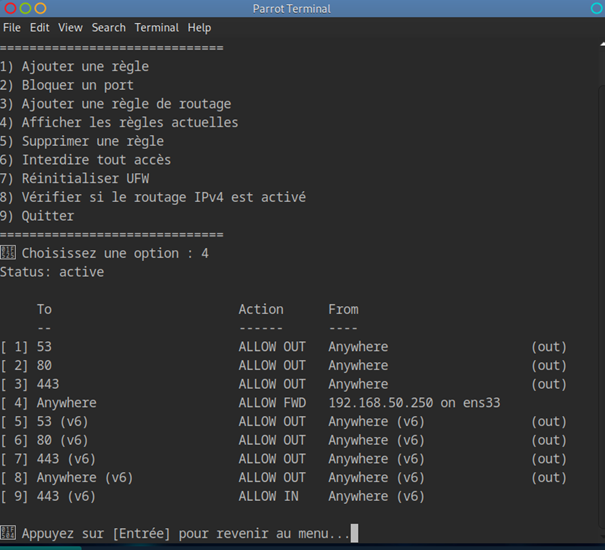605x550 pixels.
Task: Click the 'To' column header text
Action: point(45,310)
